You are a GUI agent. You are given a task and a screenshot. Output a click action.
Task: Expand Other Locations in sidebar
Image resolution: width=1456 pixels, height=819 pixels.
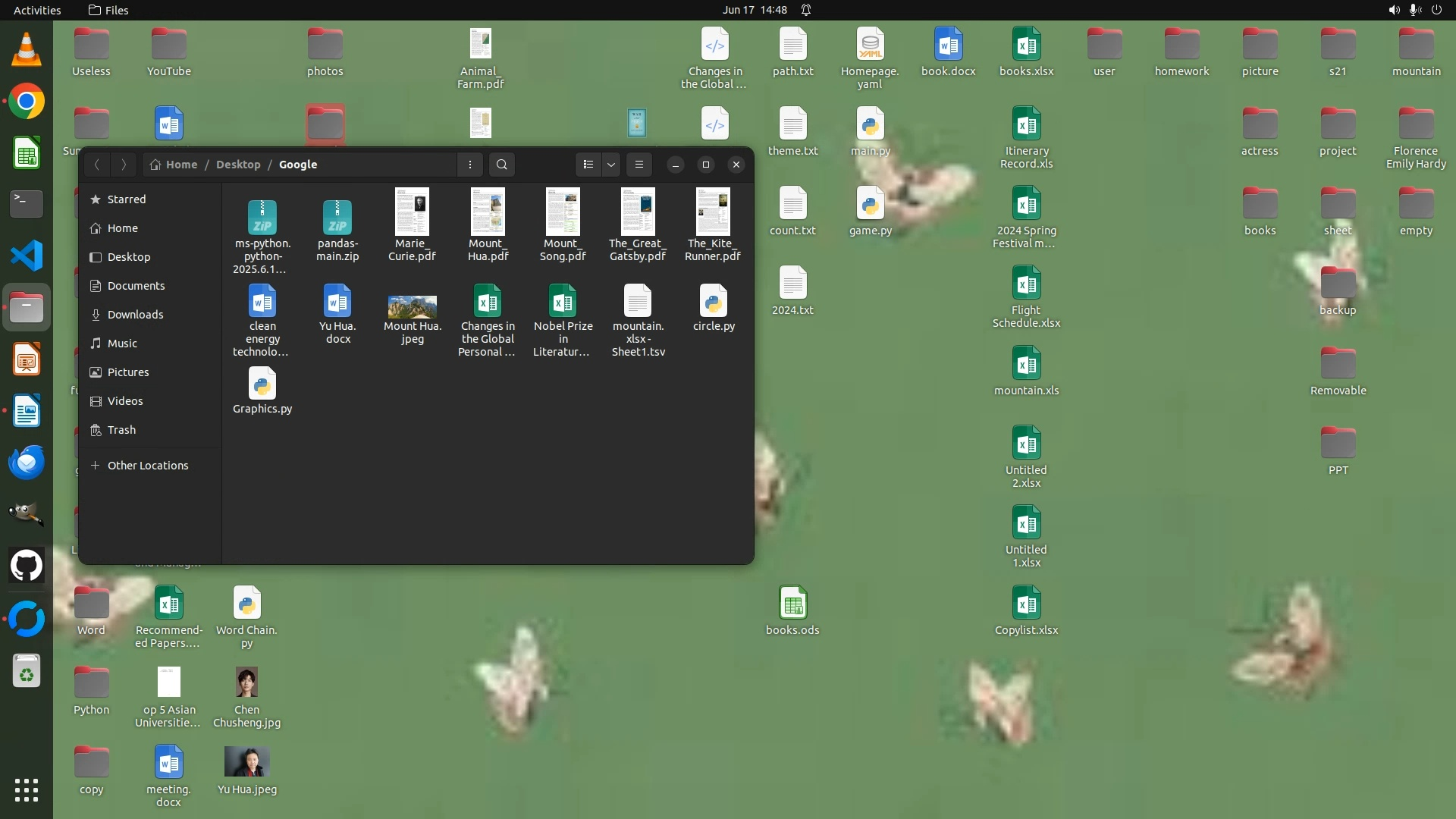point(147,466)
